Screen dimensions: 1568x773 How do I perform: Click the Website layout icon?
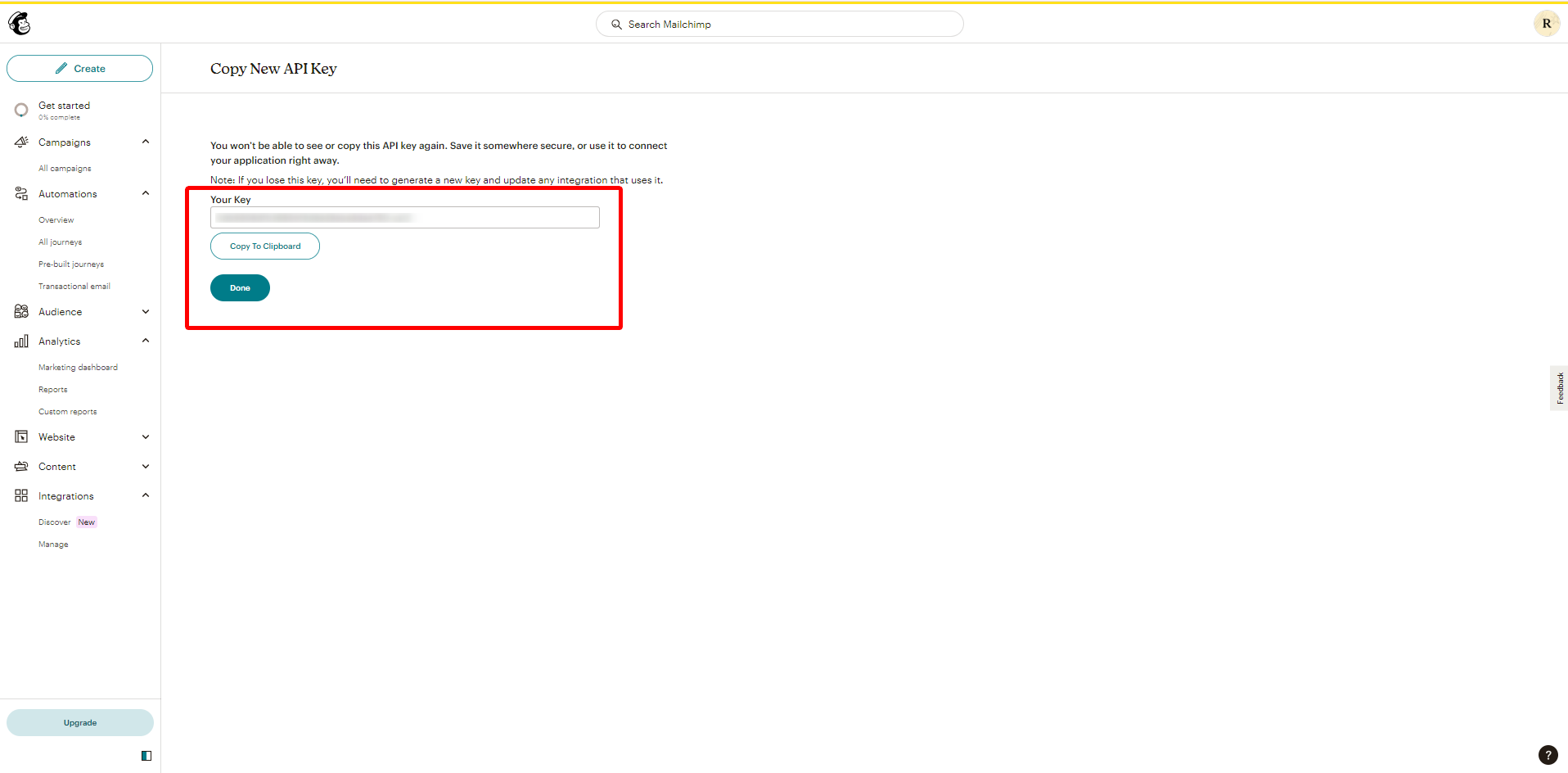[x=21, y=437]
